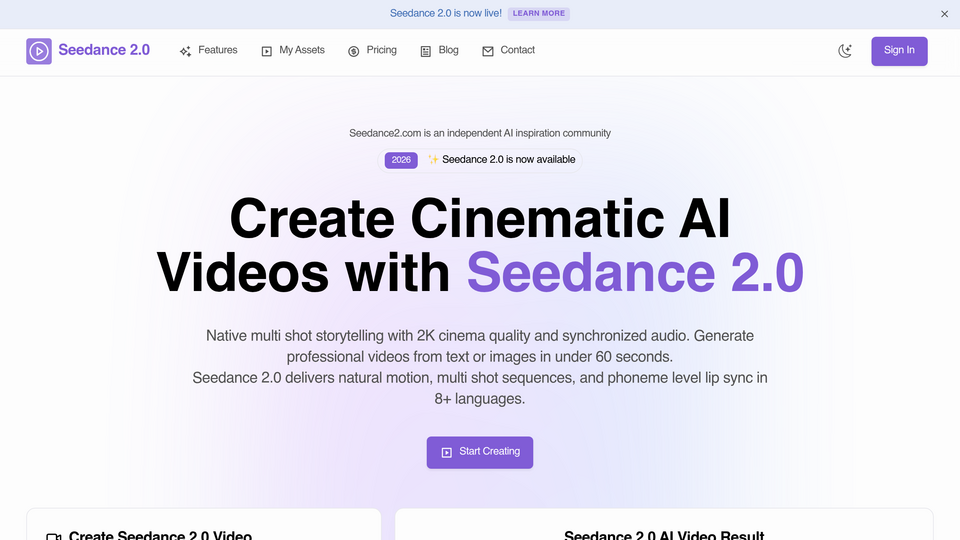Open the Contact nav link
Image resolution: width=960 pixels, height=540 pixels.
[x=517, y=50]
